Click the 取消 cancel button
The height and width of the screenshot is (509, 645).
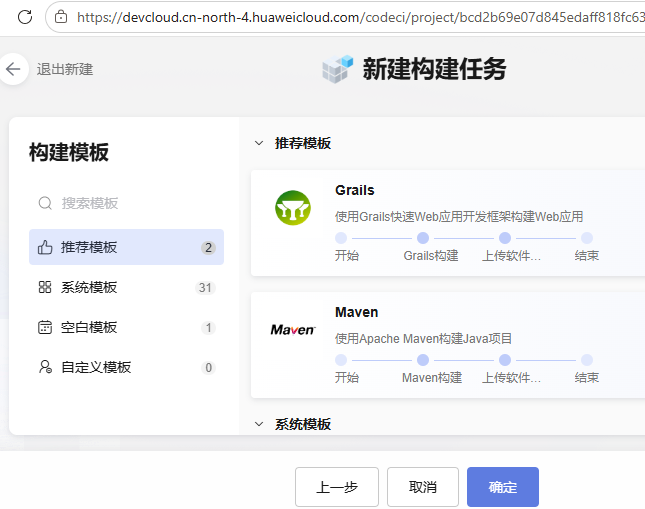tap(423, 487)
